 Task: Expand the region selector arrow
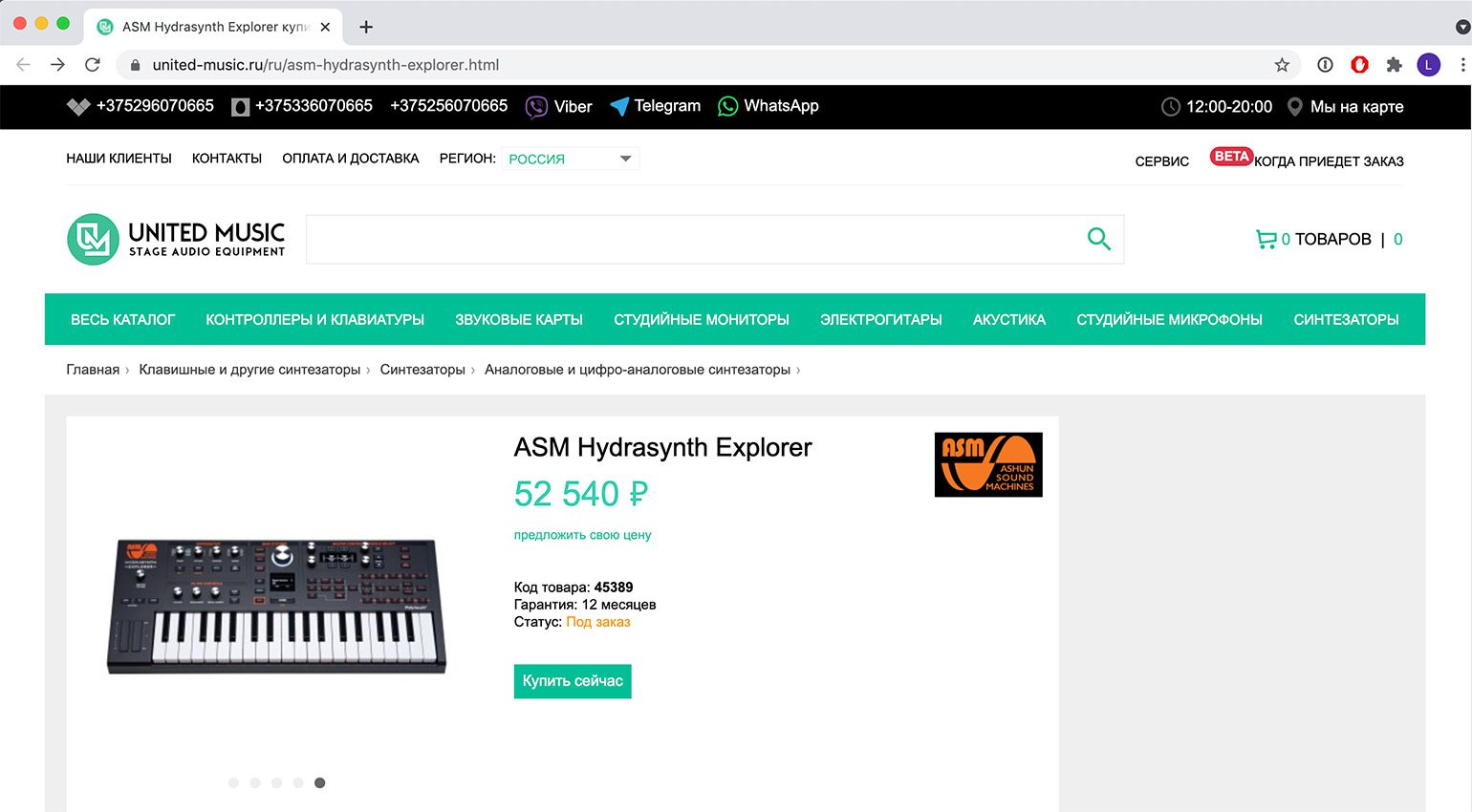click(x=627, y=158)
